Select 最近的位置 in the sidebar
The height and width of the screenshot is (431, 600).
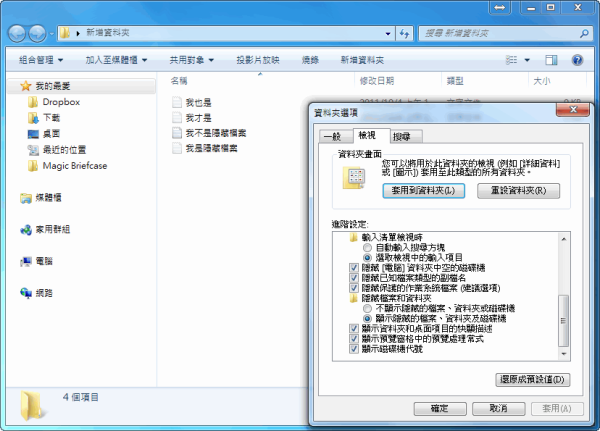[x=64, y=150]
